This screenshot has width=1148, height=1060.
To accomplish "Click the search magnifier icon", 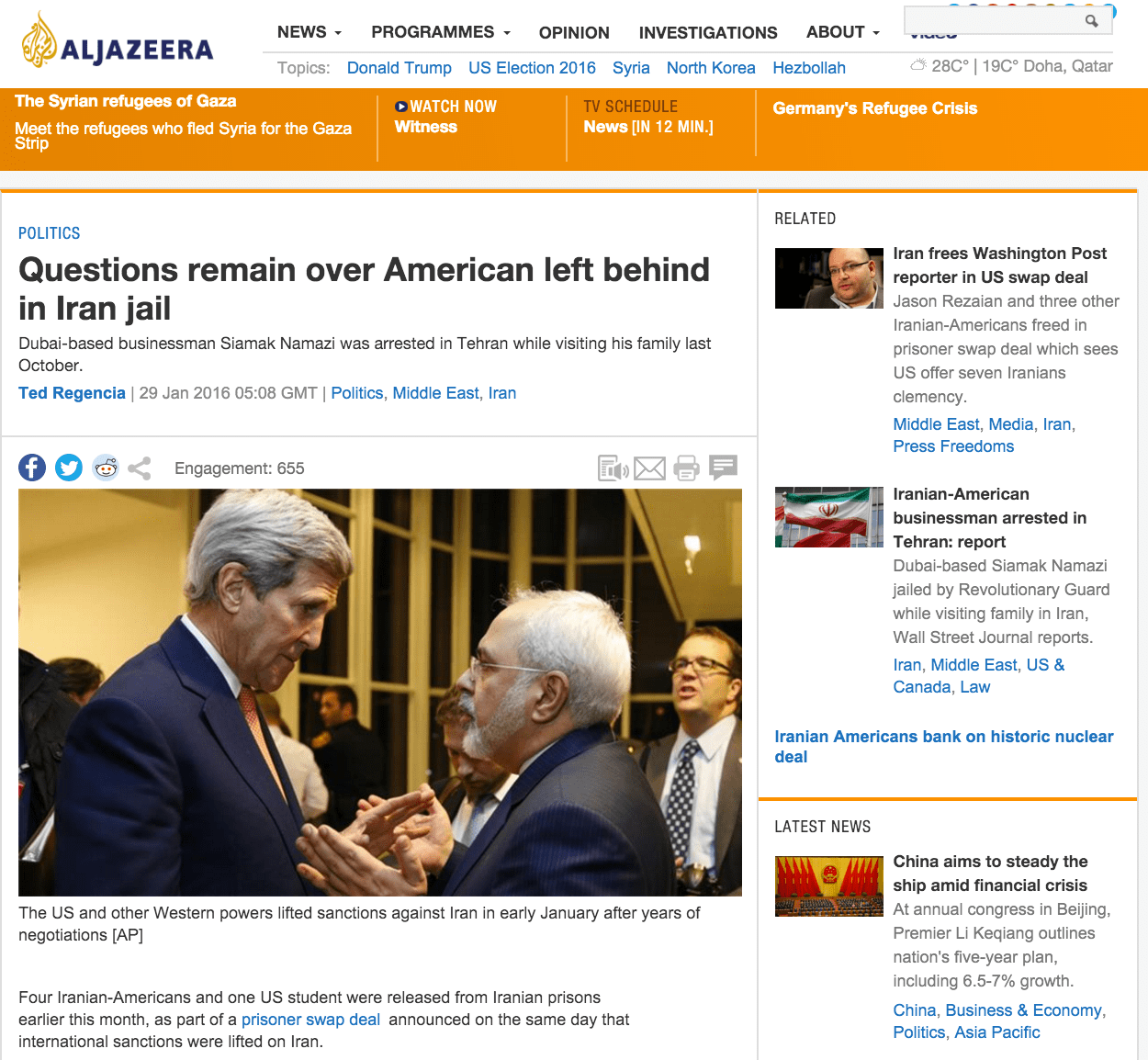I will click(x=1091, y=20).
